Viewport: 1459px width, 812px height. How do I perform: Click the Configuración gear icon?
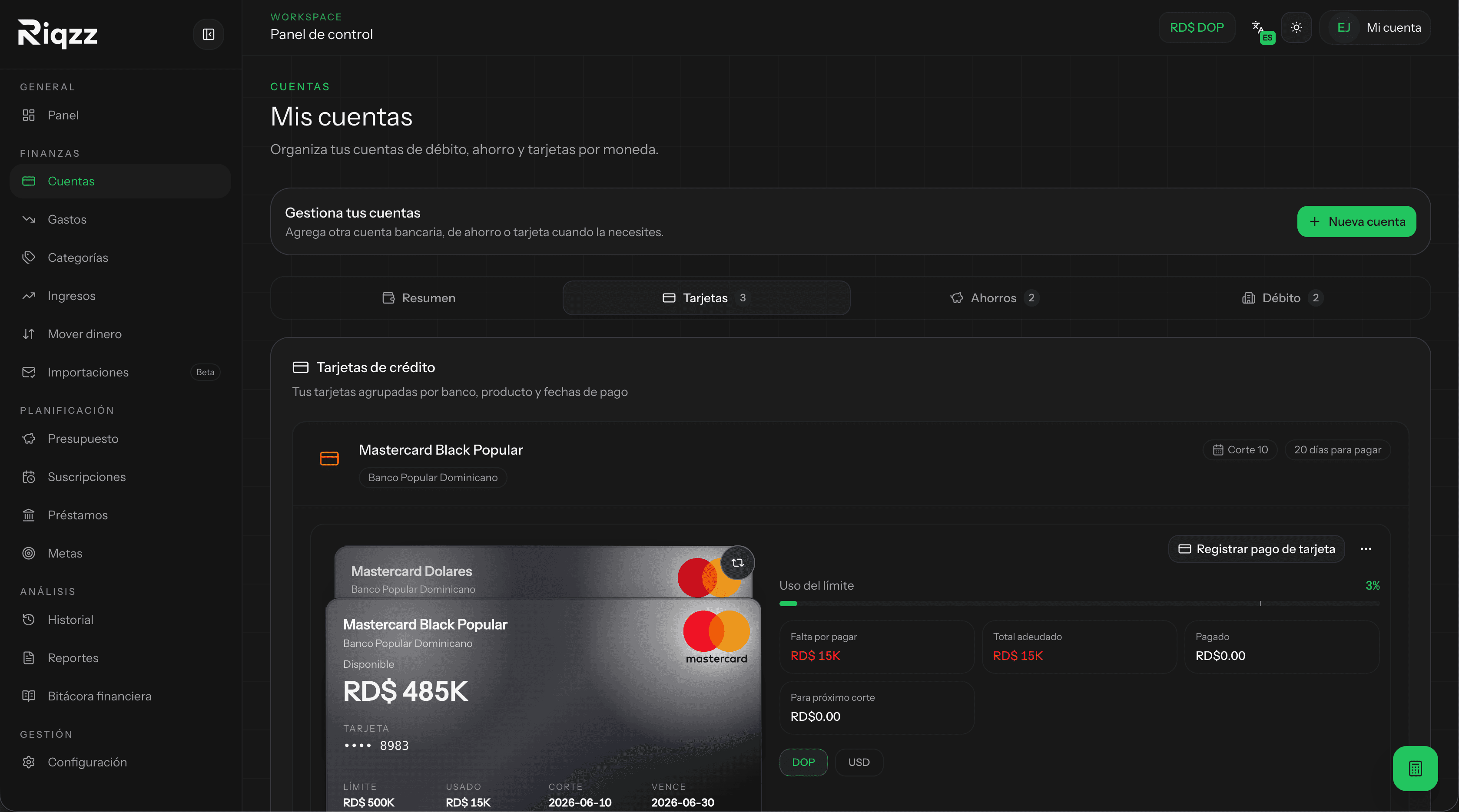(29, 762)
